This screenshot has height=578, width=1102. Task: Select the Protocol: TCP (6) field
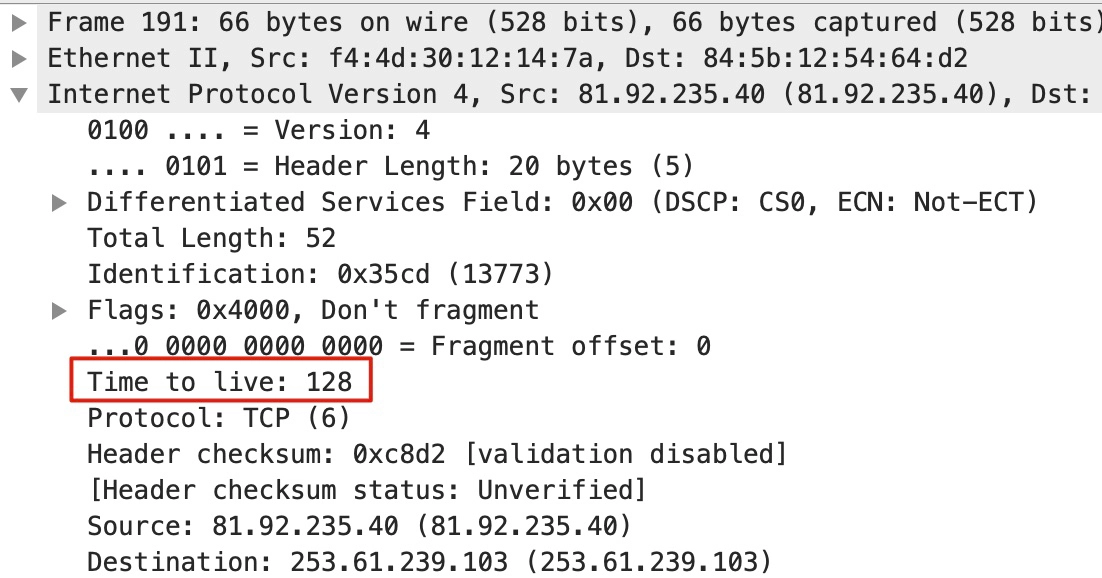pyautogui.click(x=219, y=418)
